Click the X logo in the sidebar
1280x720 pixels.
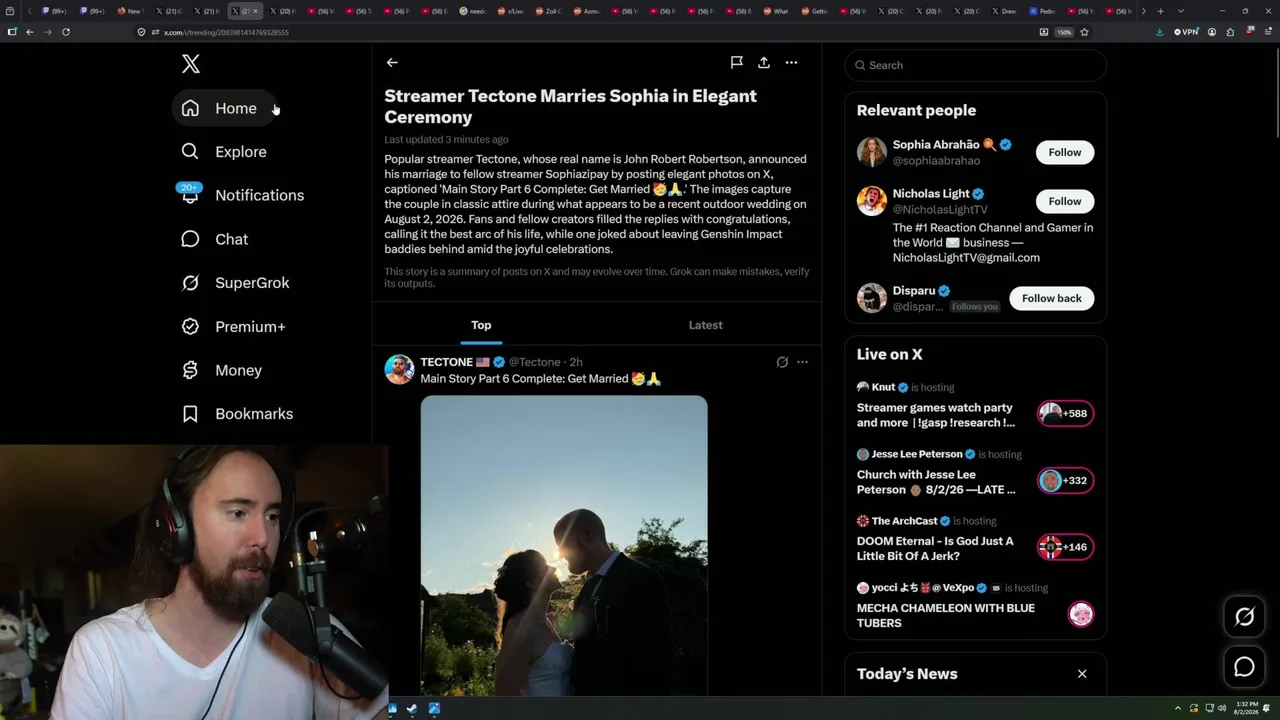(191, 65)
